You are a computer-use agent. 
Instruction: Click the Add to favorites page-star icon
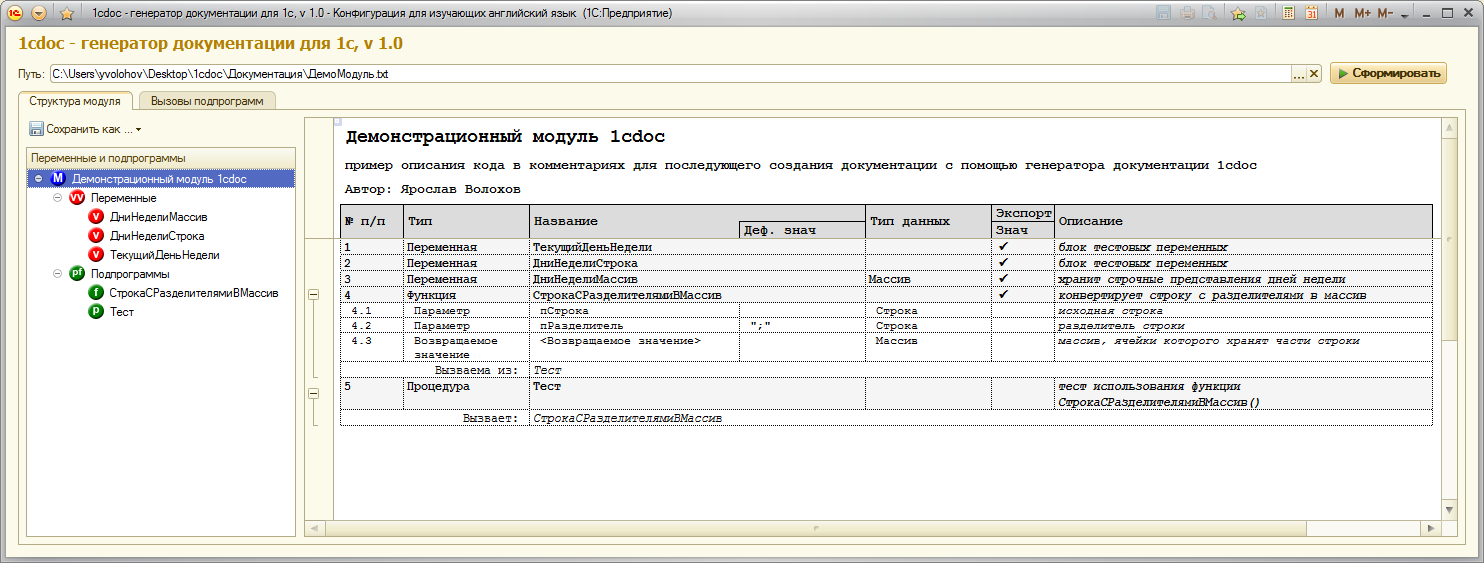click(x=1261, y=14)
